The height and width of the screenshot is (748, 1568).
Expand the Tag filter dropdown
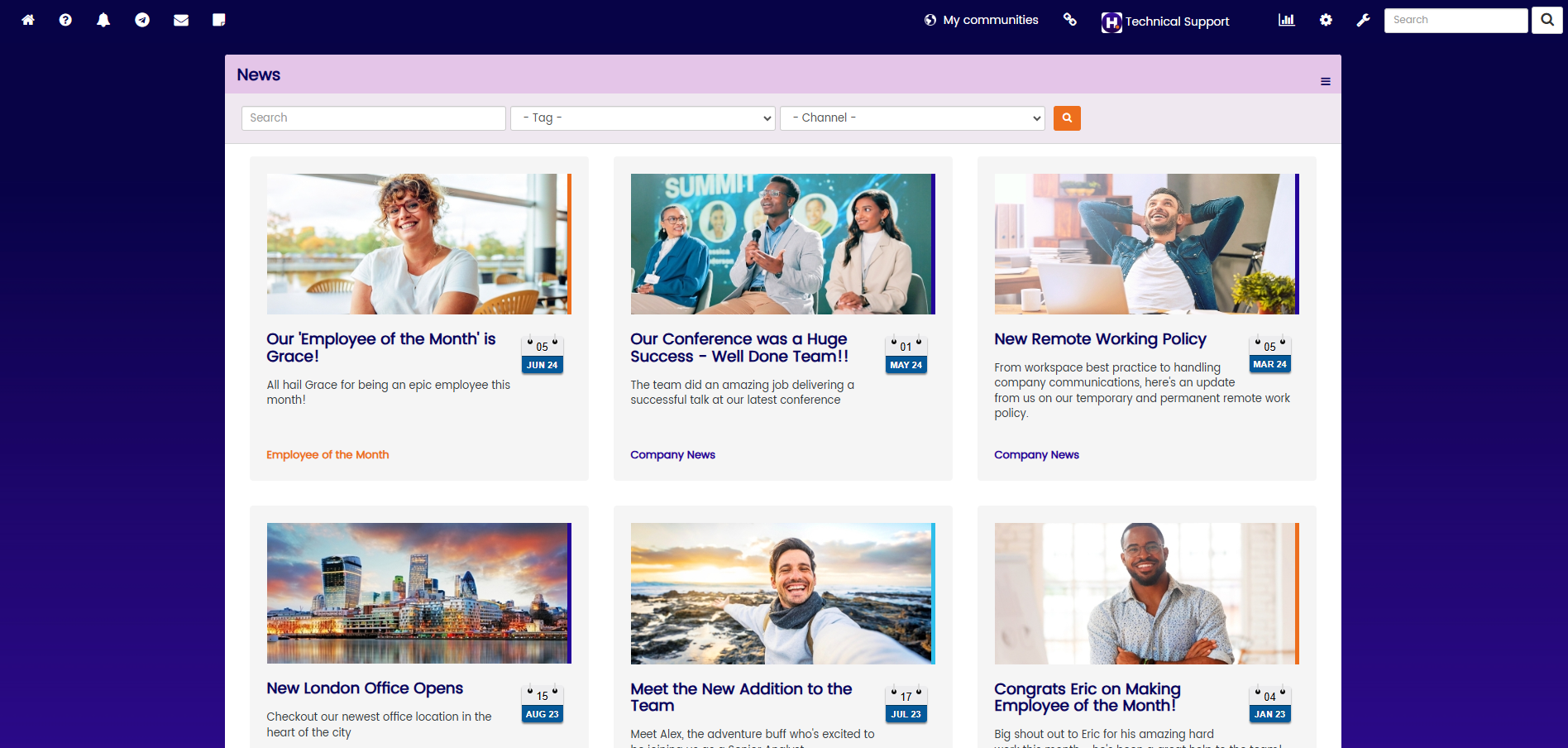click(643, 118)
